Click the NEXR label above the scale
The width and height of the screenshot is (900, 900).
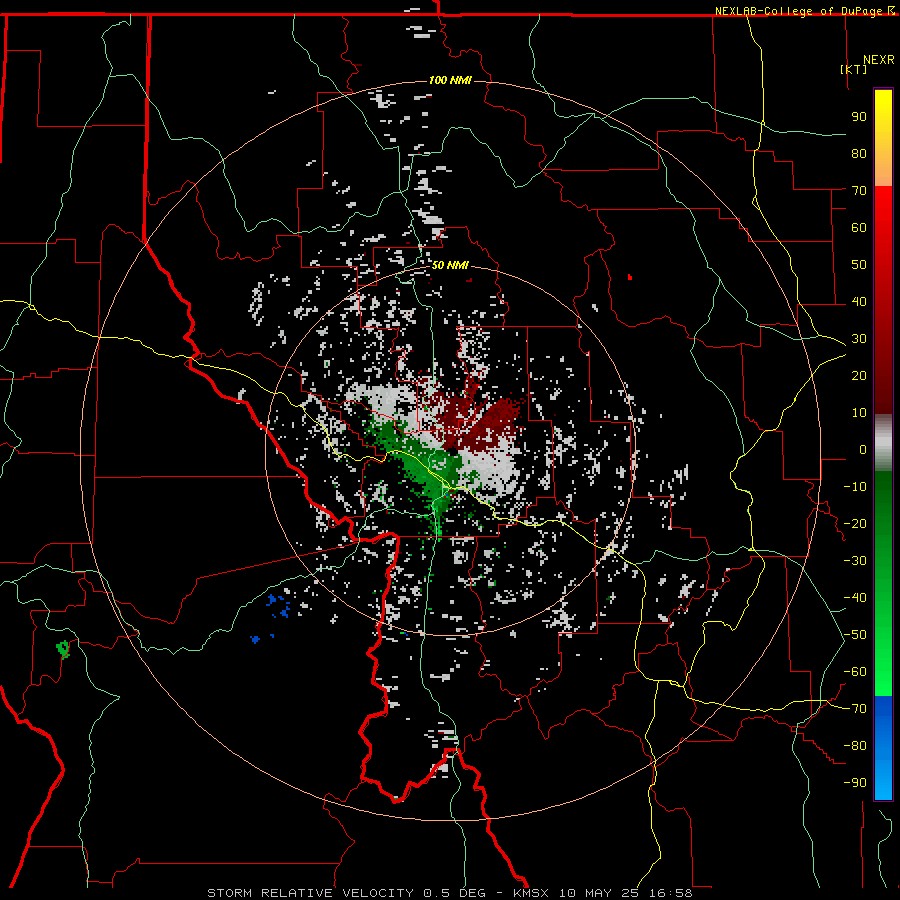[x=878, y=60]
